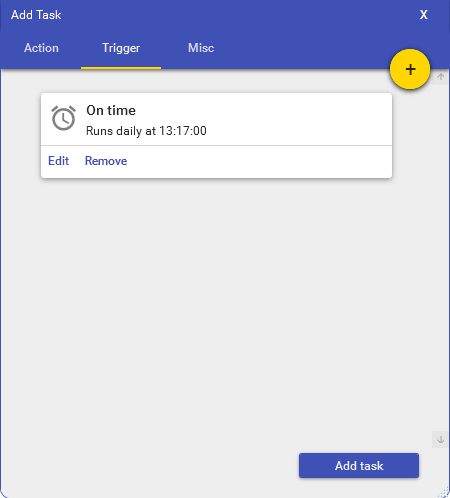The image size is (450, 498).
Task: Click the yellow indicator under Trigger tab
Action: pyautogui.click(x=121, y=68)
